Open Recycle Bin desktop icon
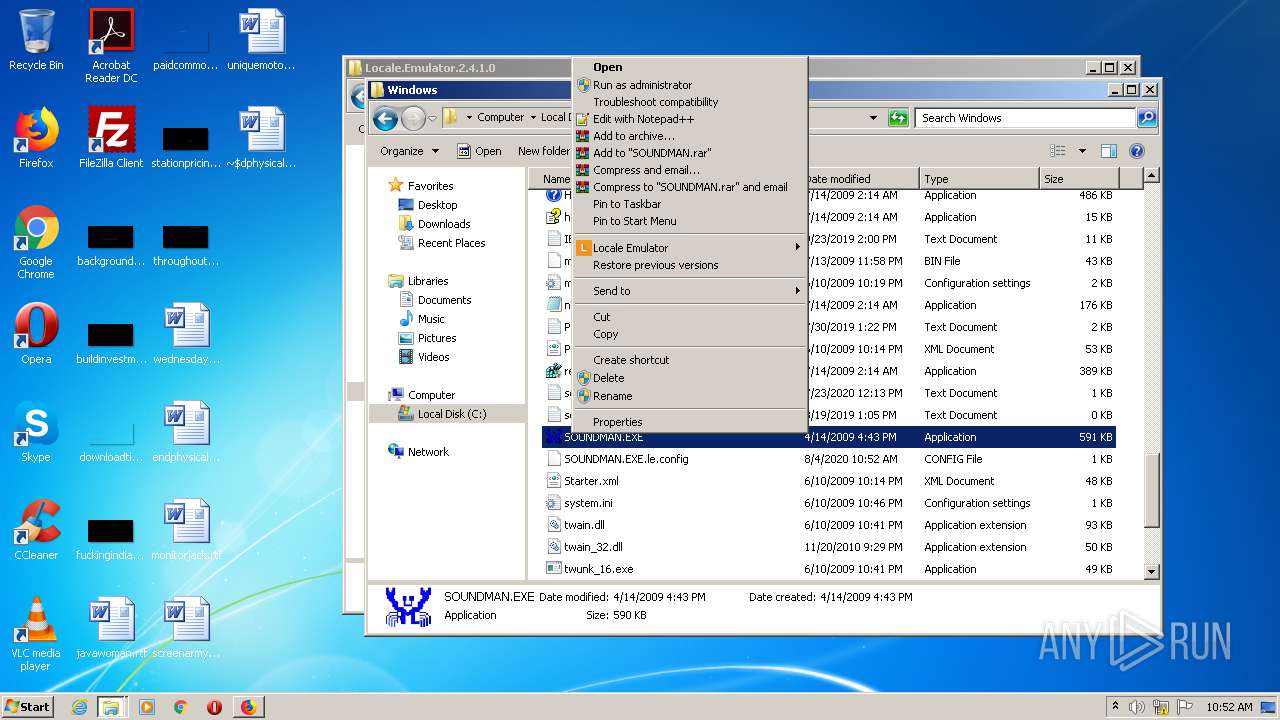1280x720 pixels. [36, 40]
